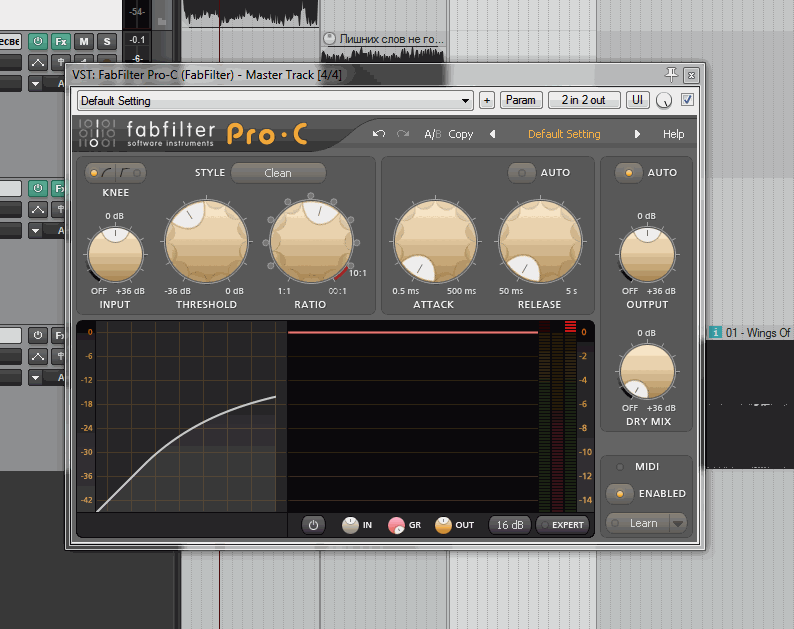Open the Param button menu

coord(521,100)
